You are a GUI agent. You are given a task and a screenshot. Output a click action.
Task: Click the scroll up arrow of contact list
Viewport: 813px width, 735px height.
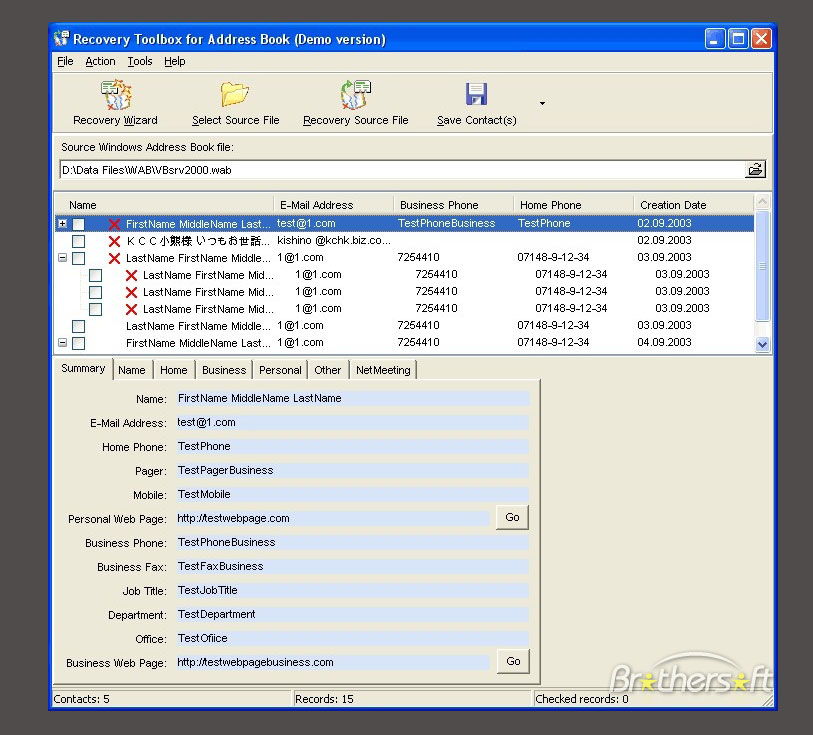click(762, 202)
